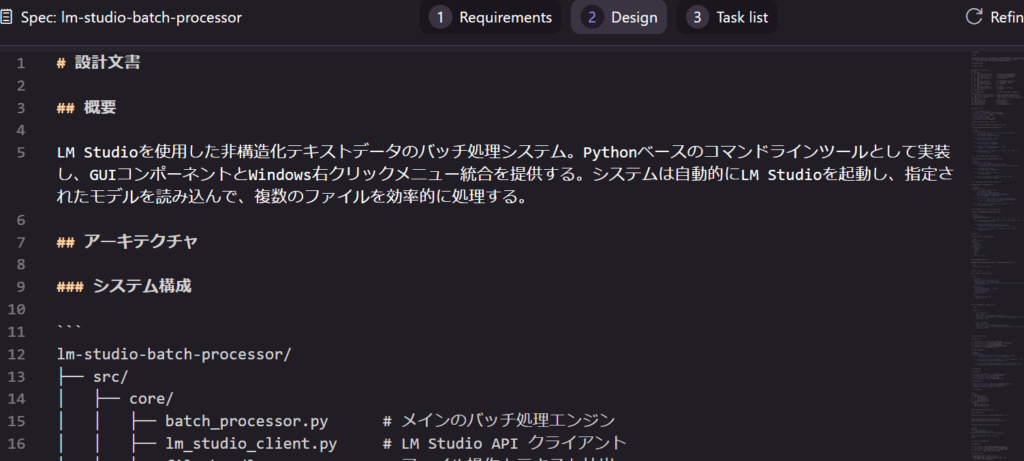Image resolution: width=1024 pixels, height=461 pixels.
Task: Click the '# 設計文書' heading line
Action: (98, 63)
